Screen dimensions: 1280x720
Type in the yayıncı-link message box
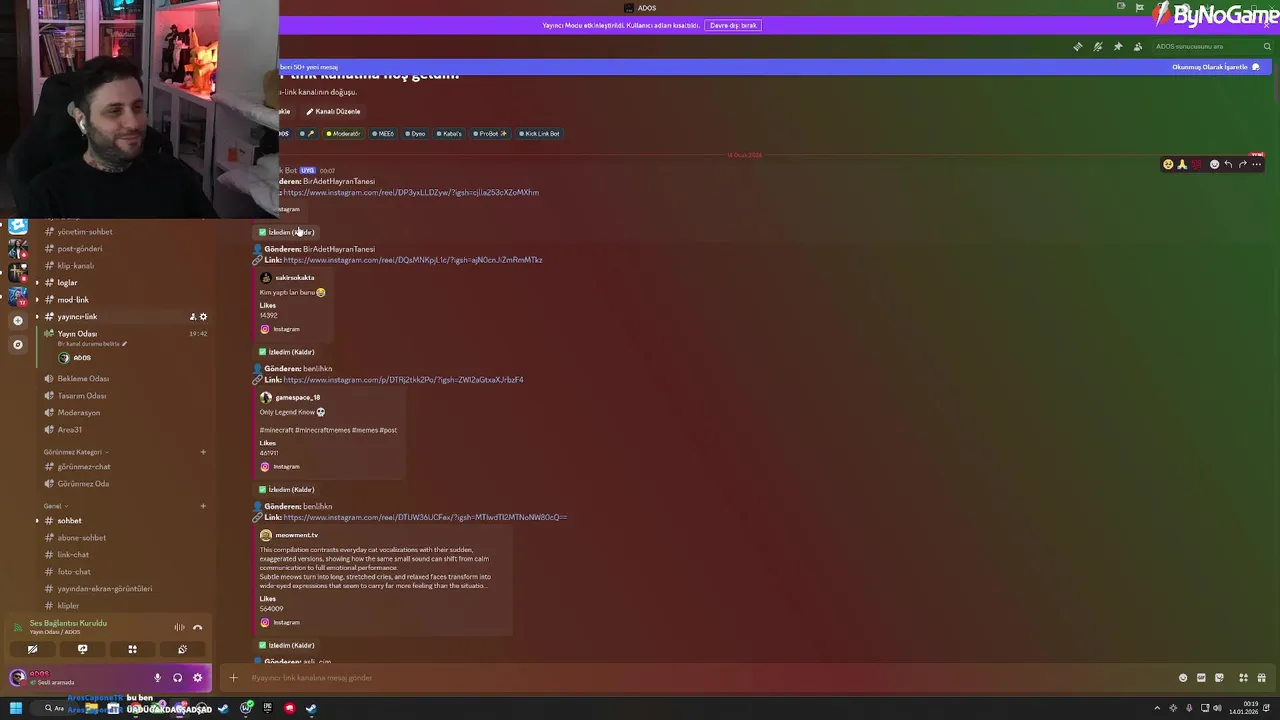click(700, 678)
